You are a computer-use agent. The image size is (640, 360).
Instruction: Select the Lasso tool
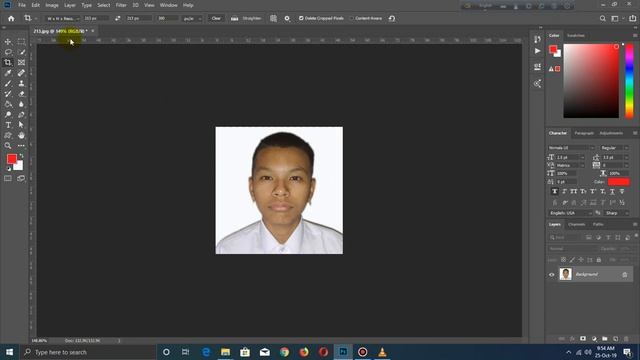pos(8,52)
